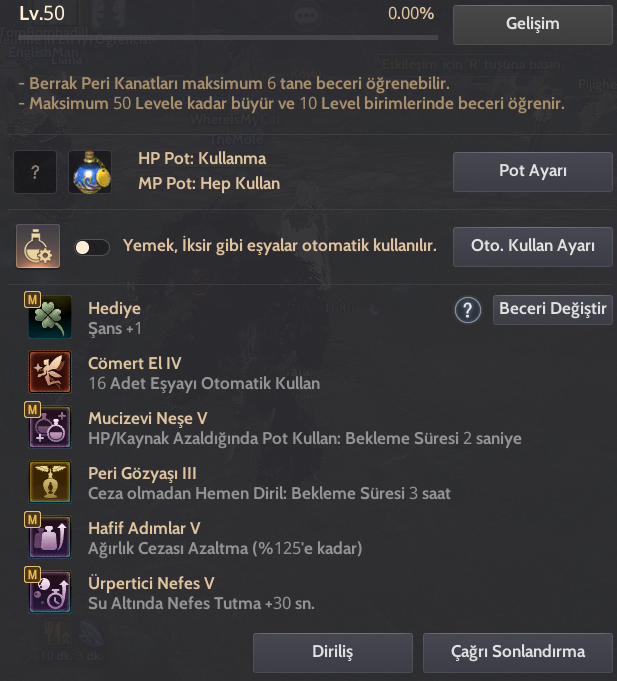This screenshot has width=617, height=681.
Task: Toggle automatic food and elixir usage switch
Action: [92, 247]
